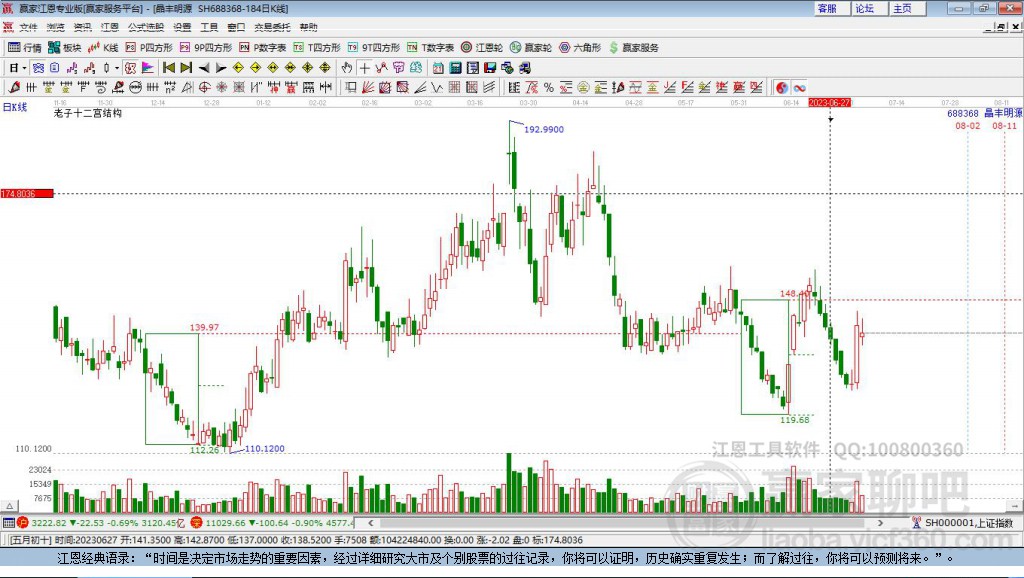The height and width of the screenshot is (578, 1024).
Task: Select the circled crosshair drawing tool
Action: [x=204, y=87]
